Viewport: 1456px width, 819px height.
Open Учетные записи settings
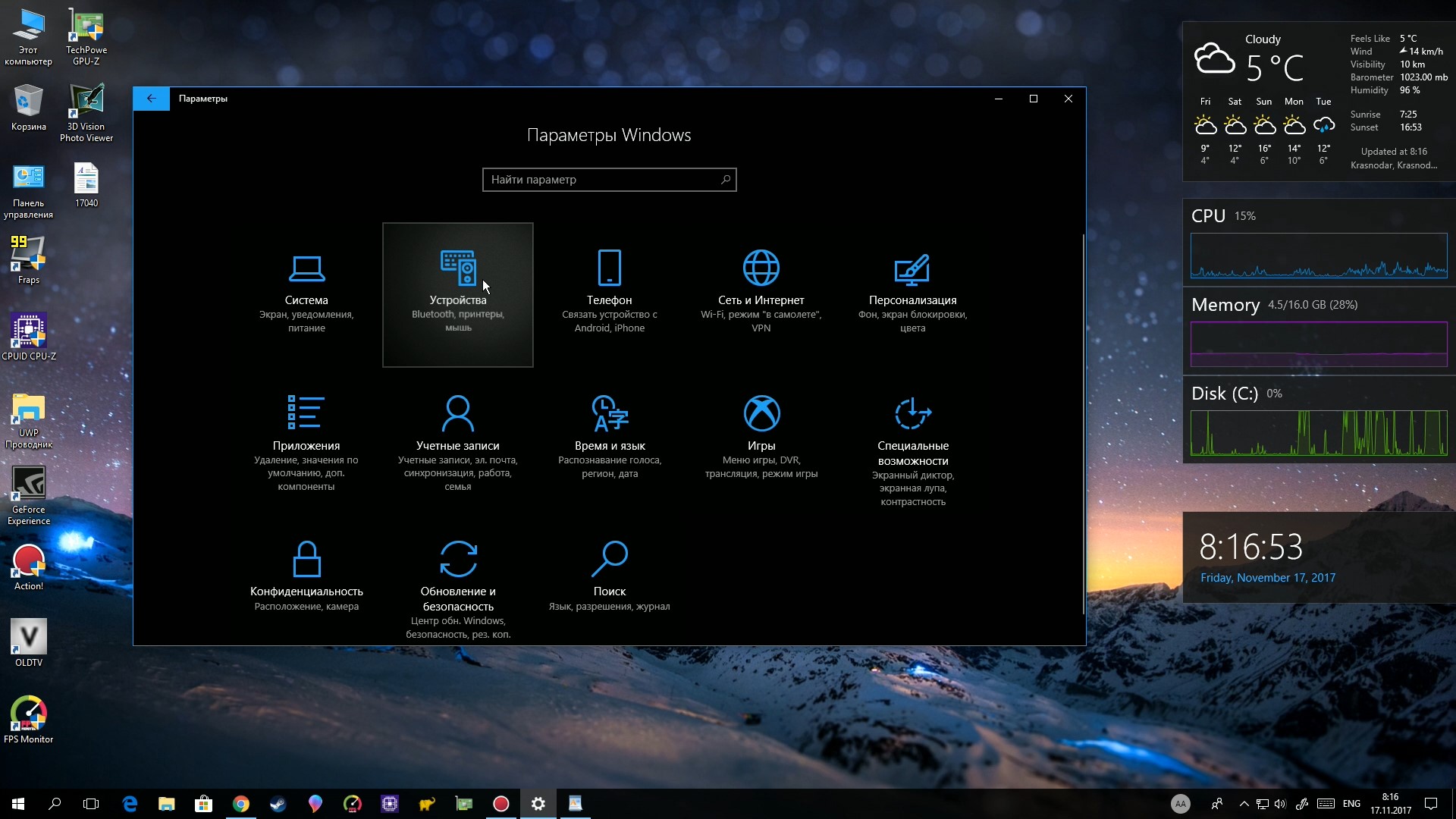458,444
